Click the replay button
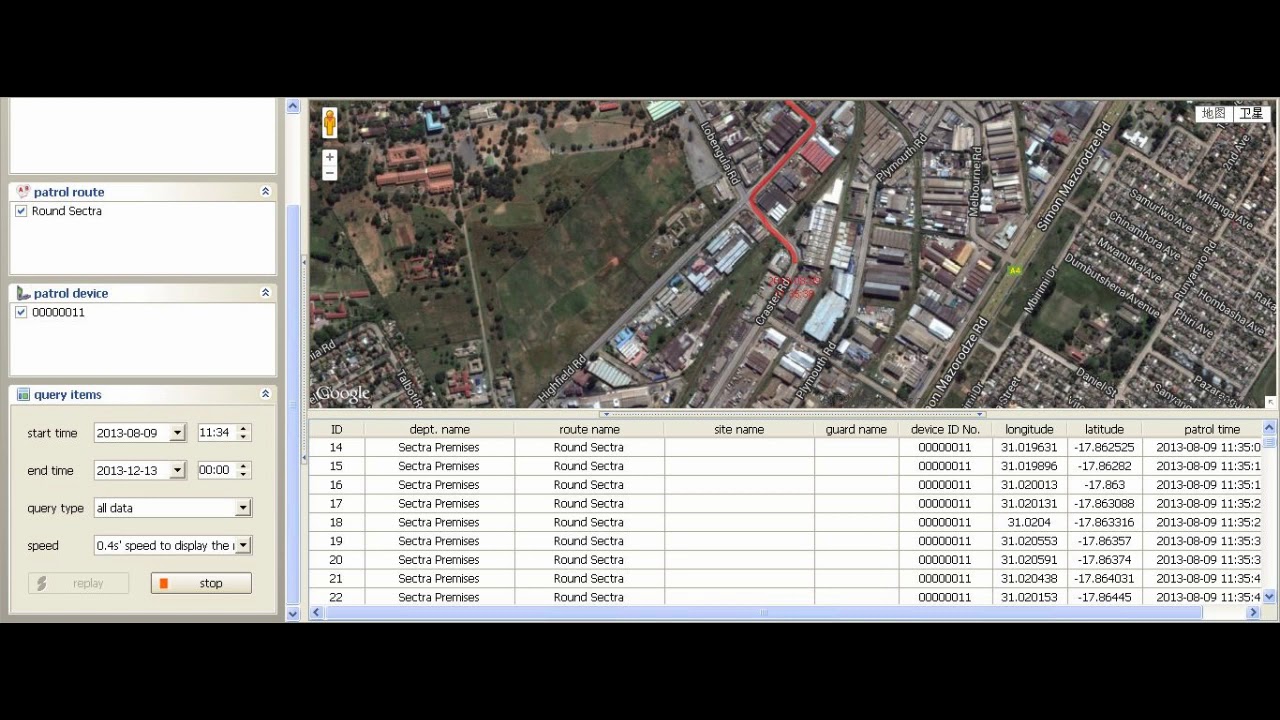Screen dimensions: 1280x720 [78, 583]
